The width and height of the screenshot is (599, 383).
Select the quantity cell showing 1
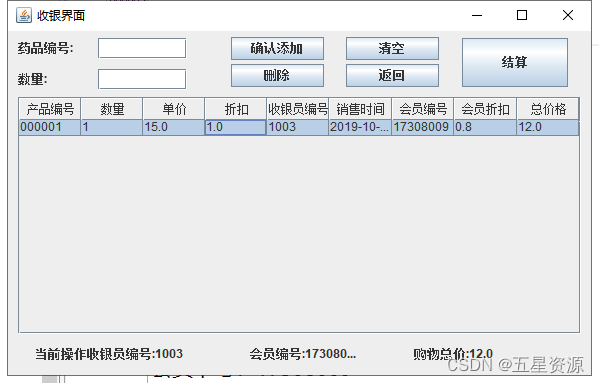[x=112, y=127]
